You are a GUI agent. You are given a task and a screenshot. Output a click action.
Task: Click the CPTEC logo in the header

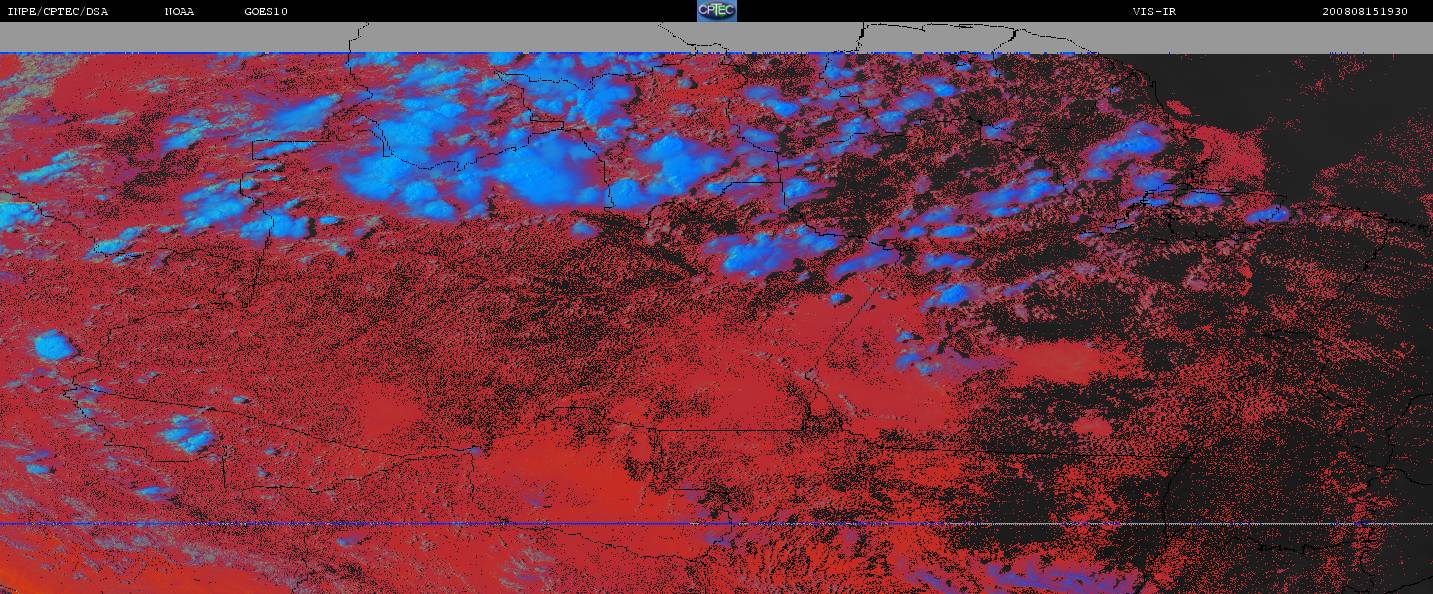point(716,11)
